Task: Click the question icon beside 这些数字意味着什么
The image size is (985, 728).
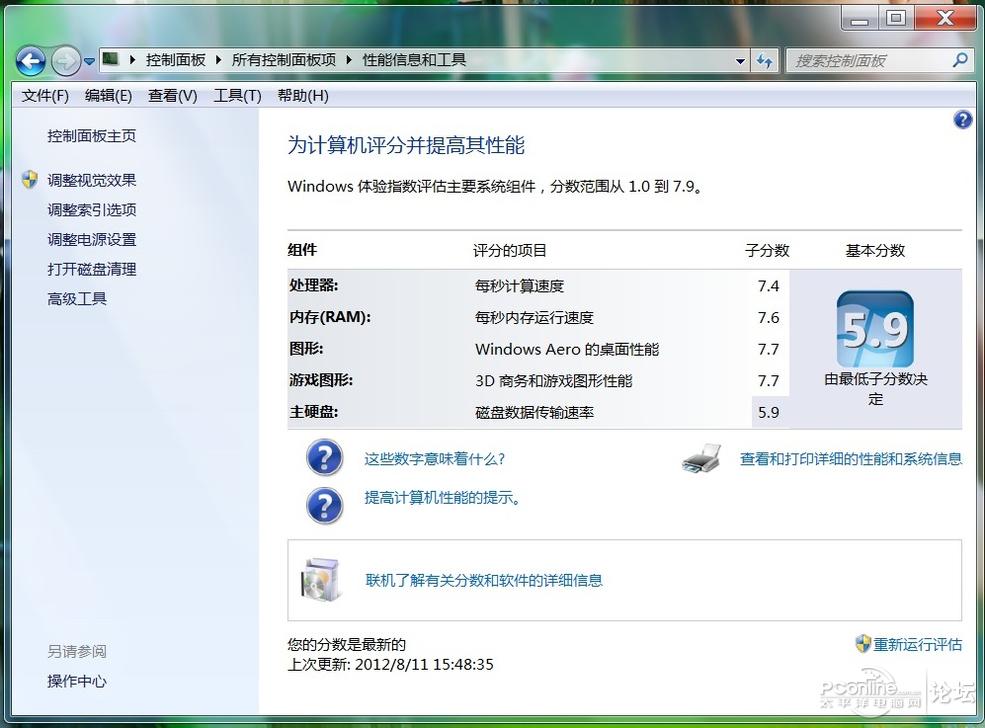Action: click(325, 457)
